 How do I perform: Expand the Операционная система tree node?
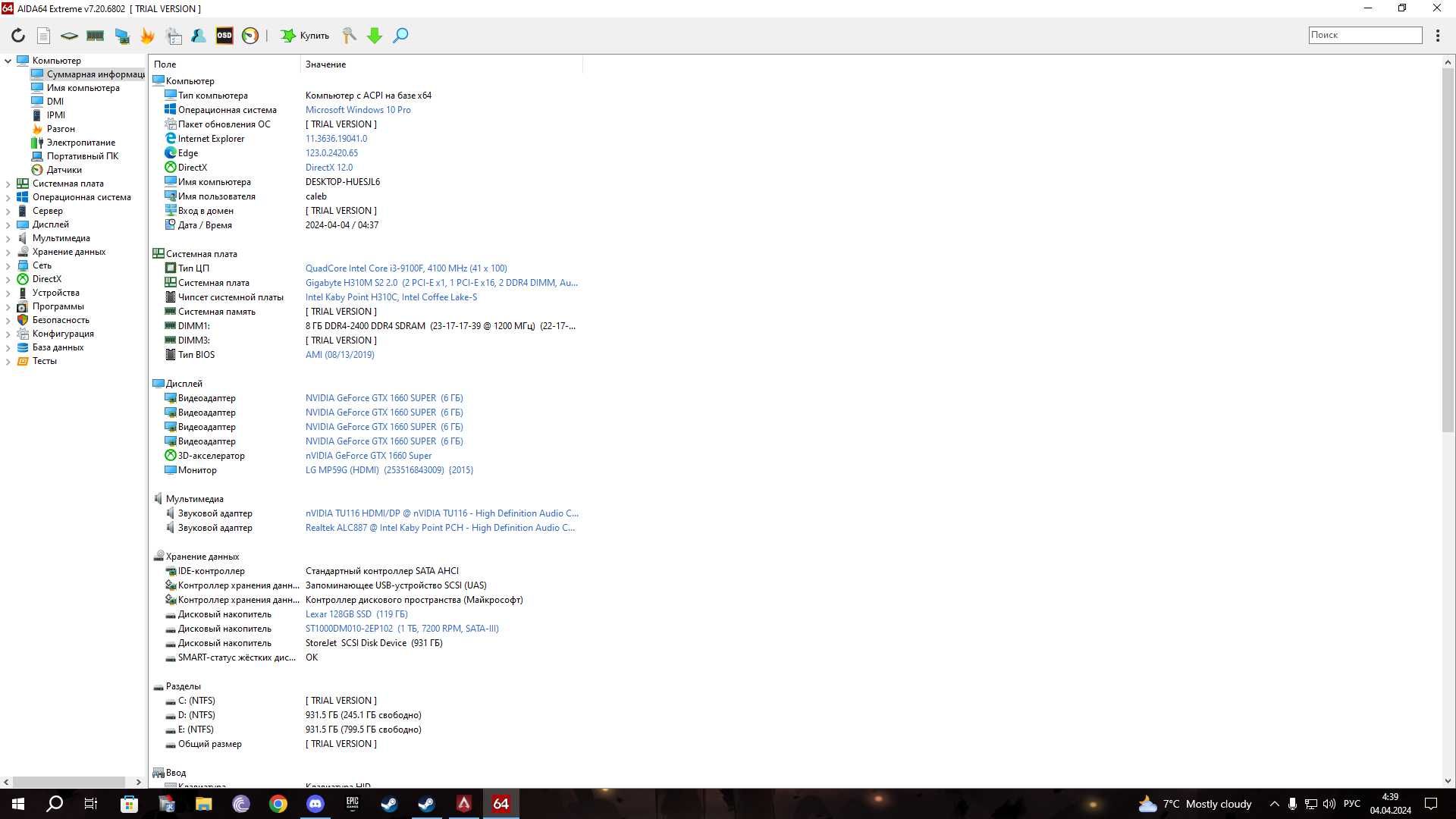point(8,197)
